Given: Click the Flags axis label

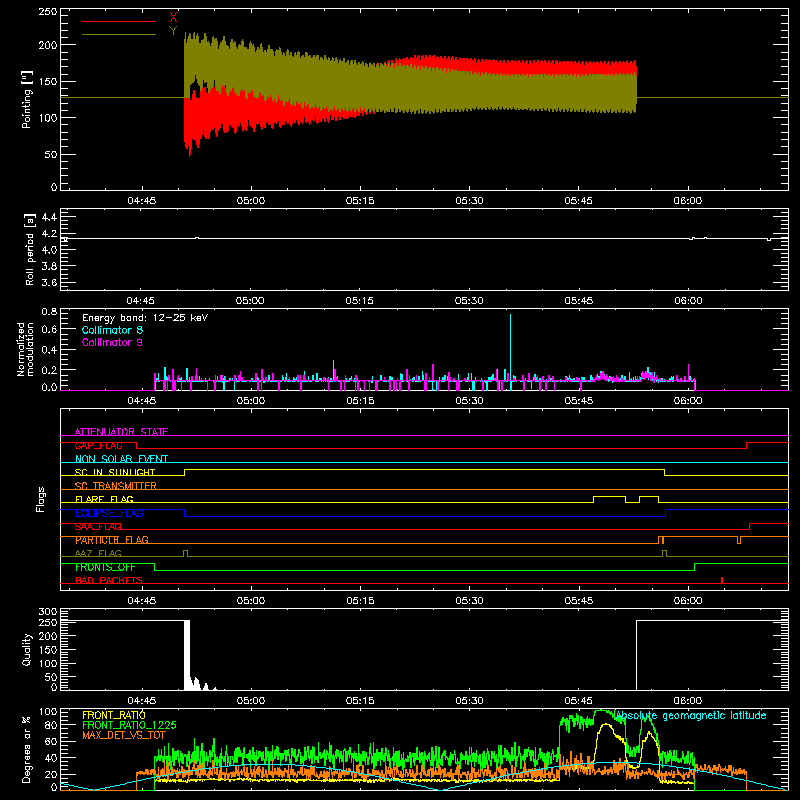Looking at the screenshot, I should (x=40, y=499).
